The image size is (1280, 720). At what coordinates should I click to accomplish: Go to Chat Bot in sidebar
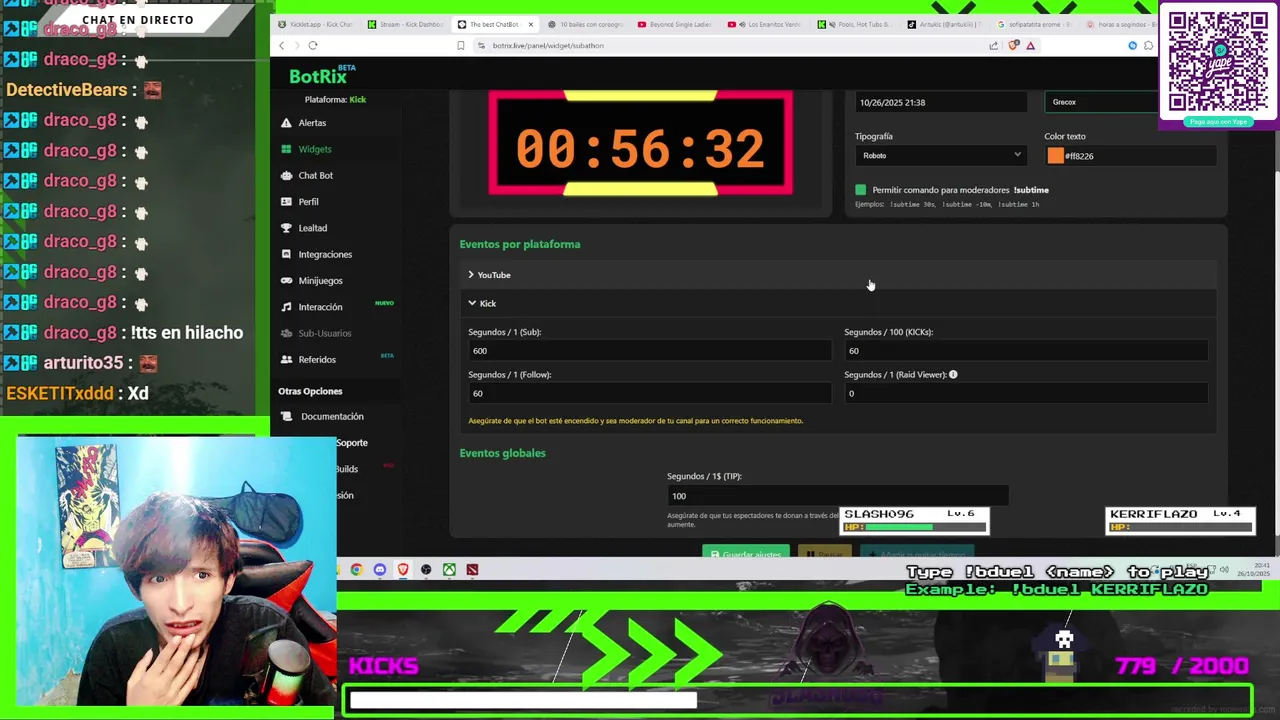point(315,175)
